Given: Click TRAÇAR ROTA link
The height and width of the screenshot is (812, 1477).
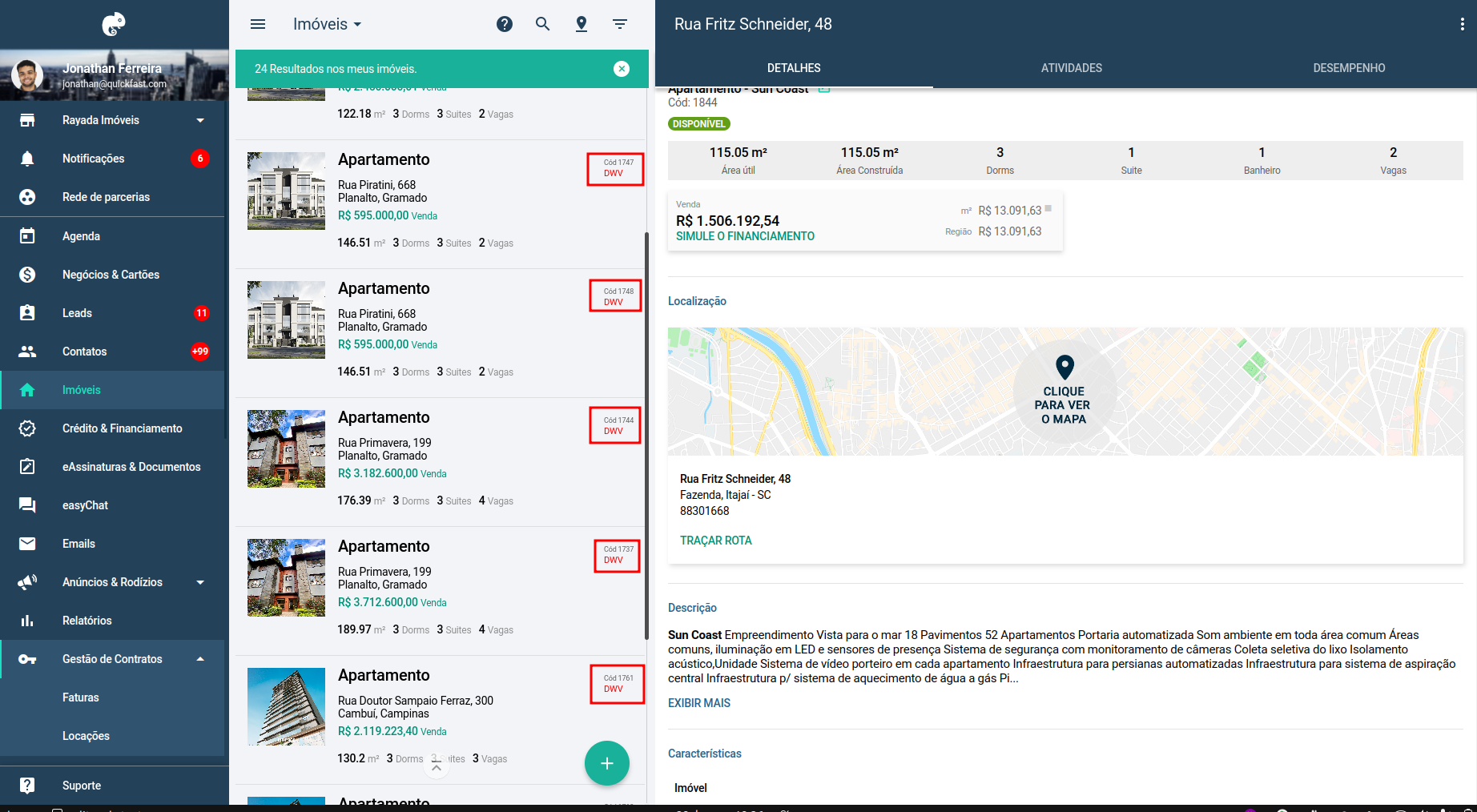Looking at the screenshot, I should pyautogui.click(x=716, y=541).
